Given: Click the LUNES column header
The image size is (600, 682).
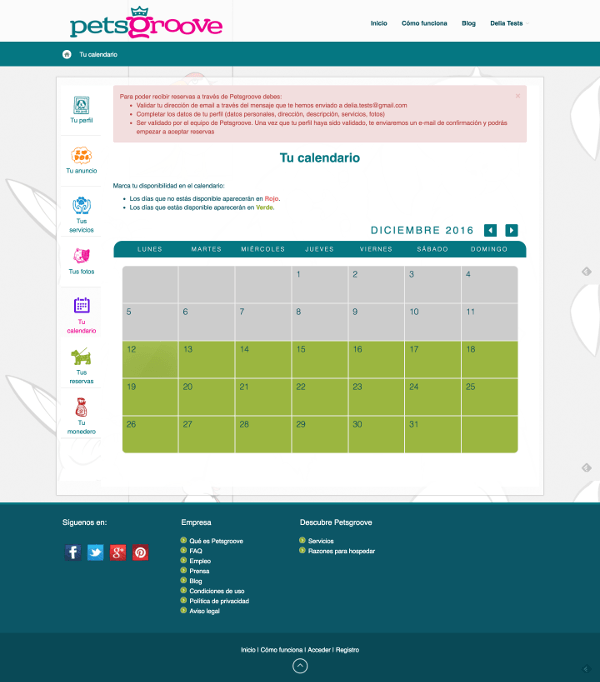Looking at the screenshot, I should 150,249.
